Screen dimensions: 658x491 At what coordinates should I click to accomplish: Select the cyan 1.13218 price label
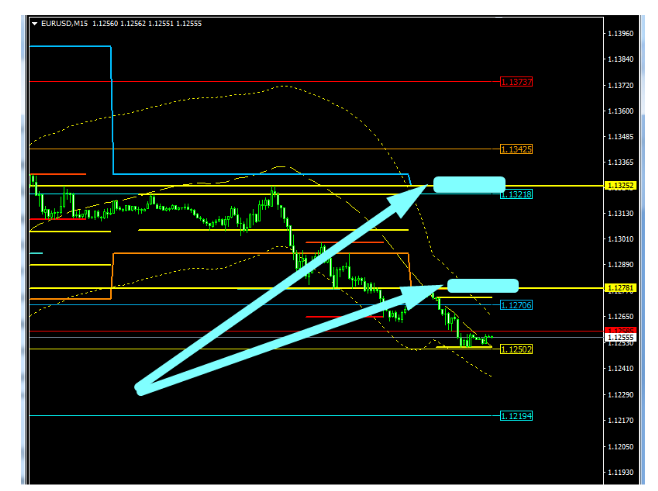(516, 193)
